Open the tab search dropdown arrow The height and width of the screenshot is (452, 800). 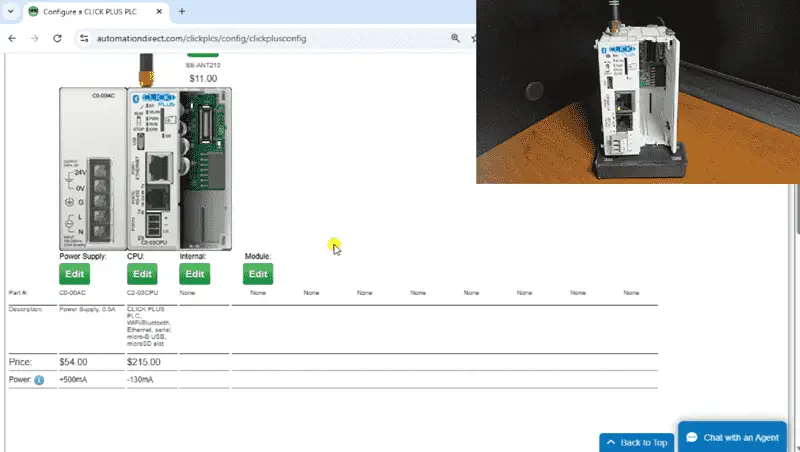[10, 11]
